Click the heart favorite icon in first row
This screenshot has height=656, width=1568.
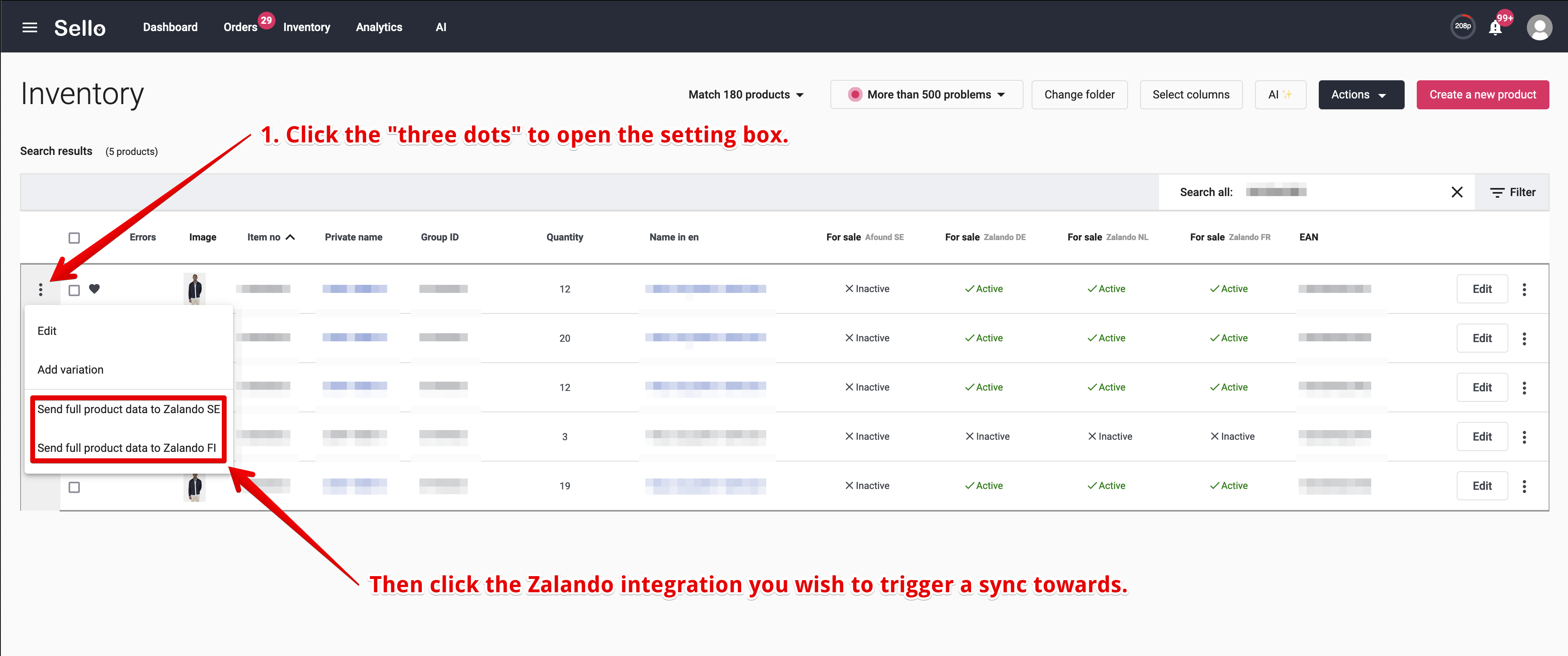point(94,289)
